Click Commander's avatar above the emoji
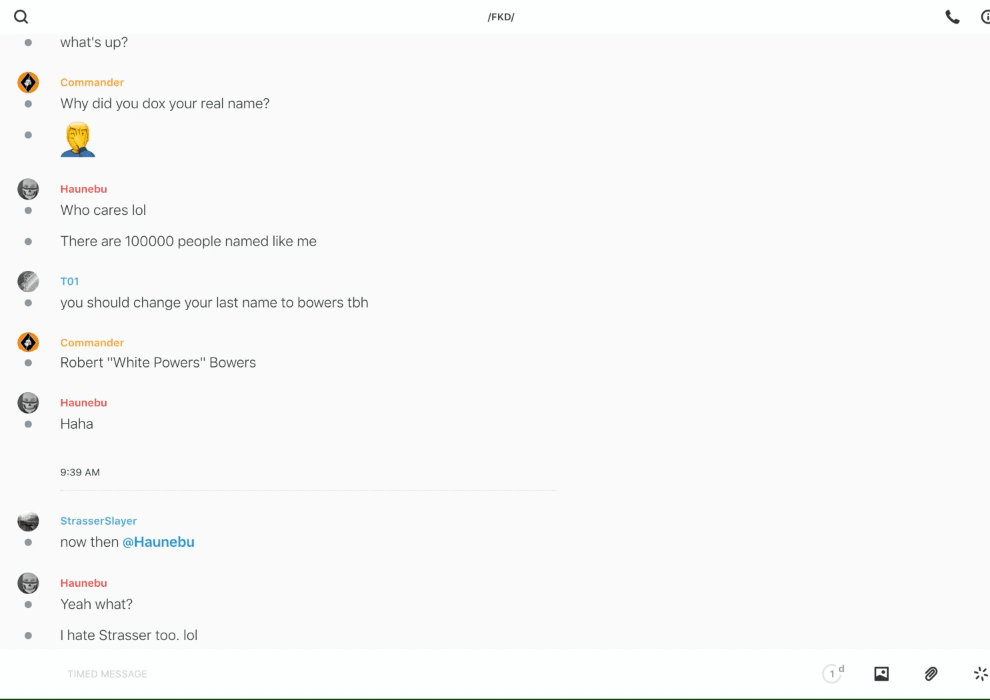 28,82
